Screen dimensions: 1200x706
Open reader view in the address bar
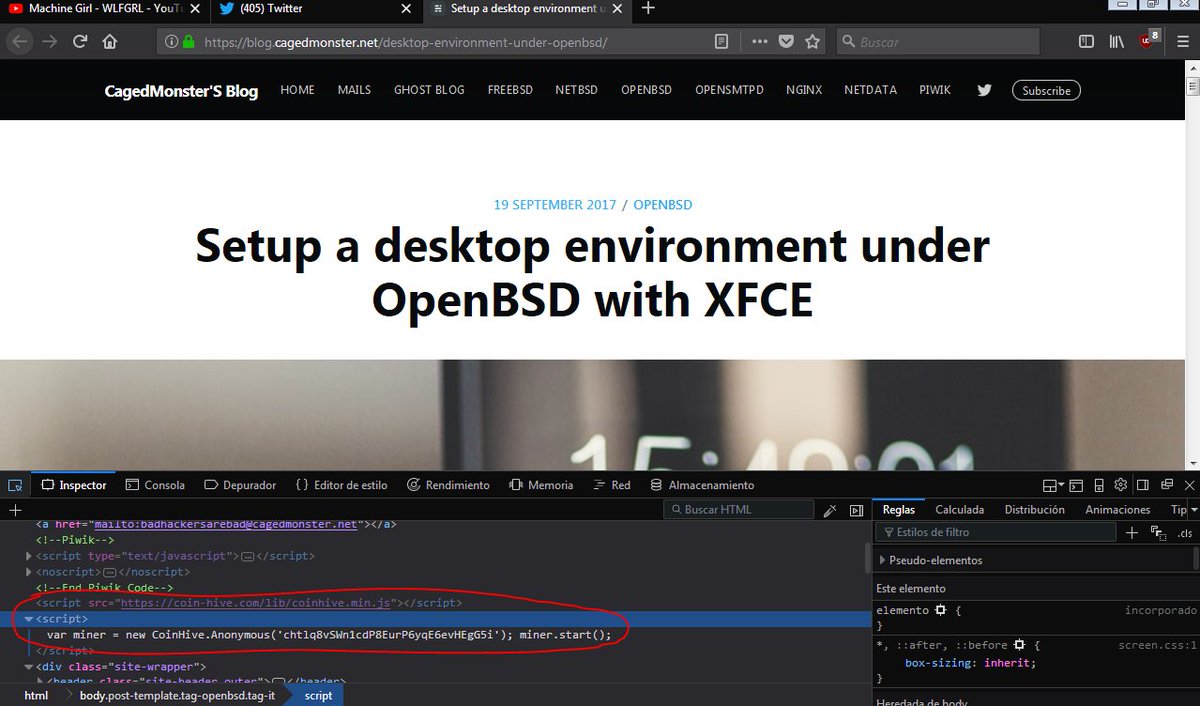[x=721, y=42]
